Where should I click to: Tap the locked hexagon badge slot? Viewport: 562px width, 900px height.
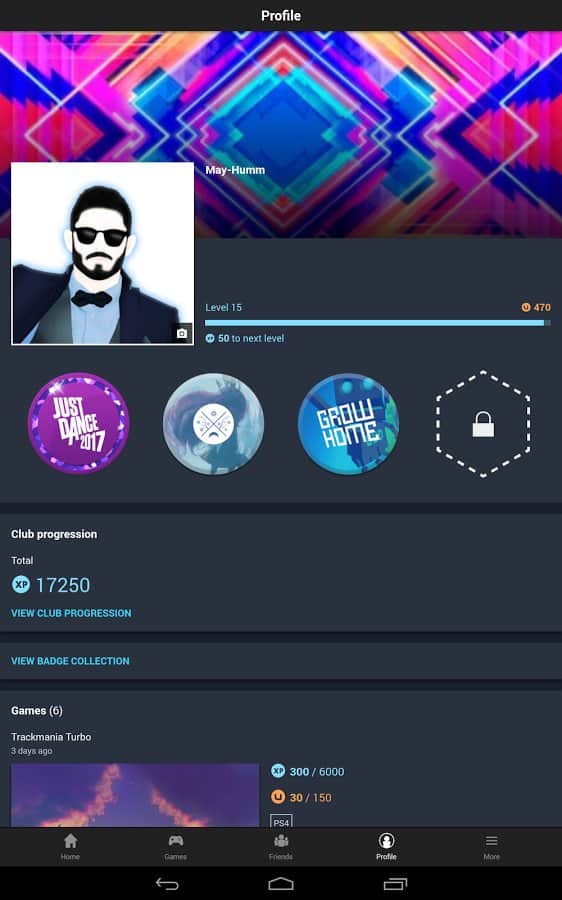pos(483,424)
